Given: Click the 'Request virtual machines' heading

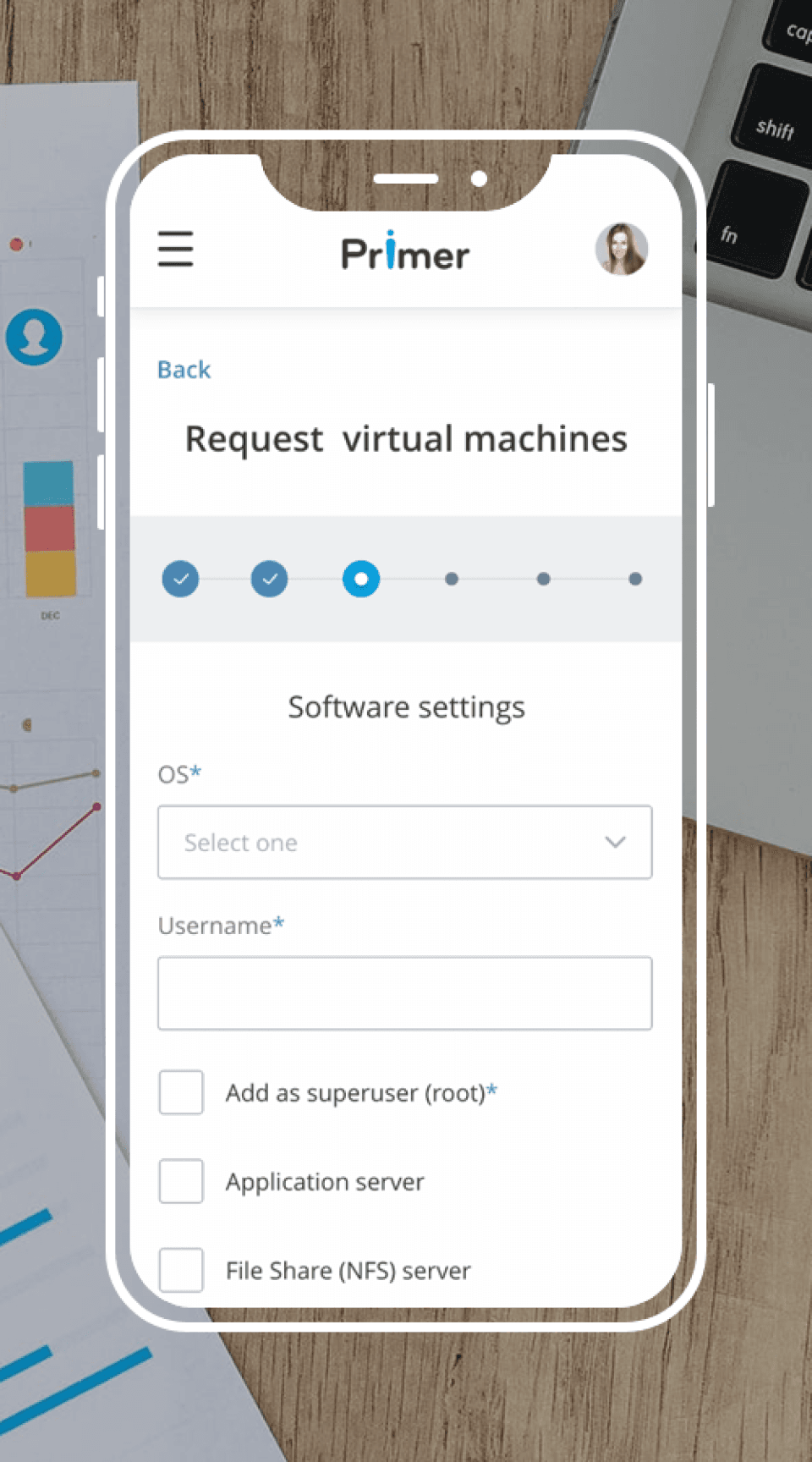Looking at the screenshot, I should click(x=406, y=439).
